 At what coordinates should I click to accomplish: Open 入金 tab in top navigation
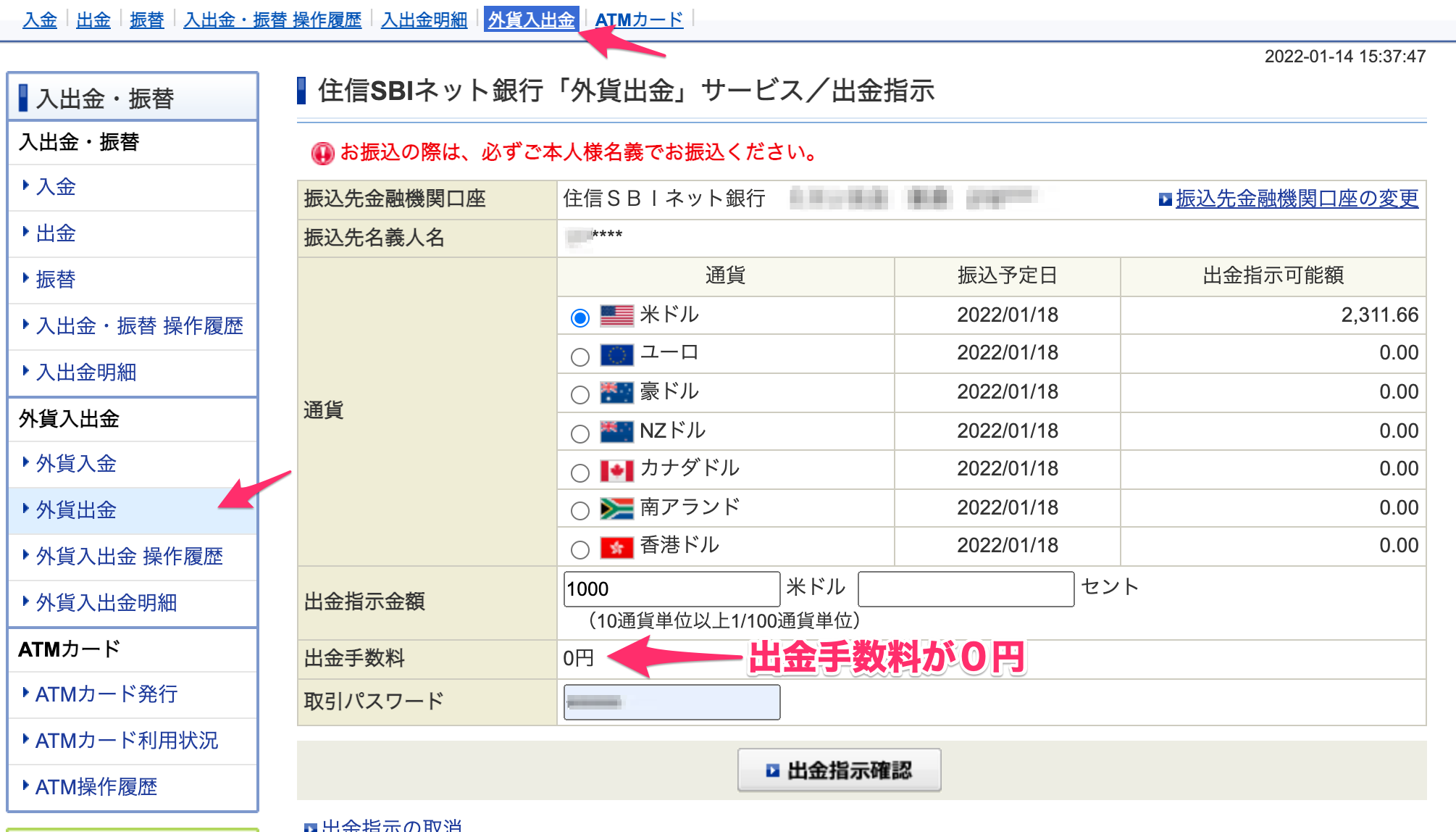coord(40,20)
